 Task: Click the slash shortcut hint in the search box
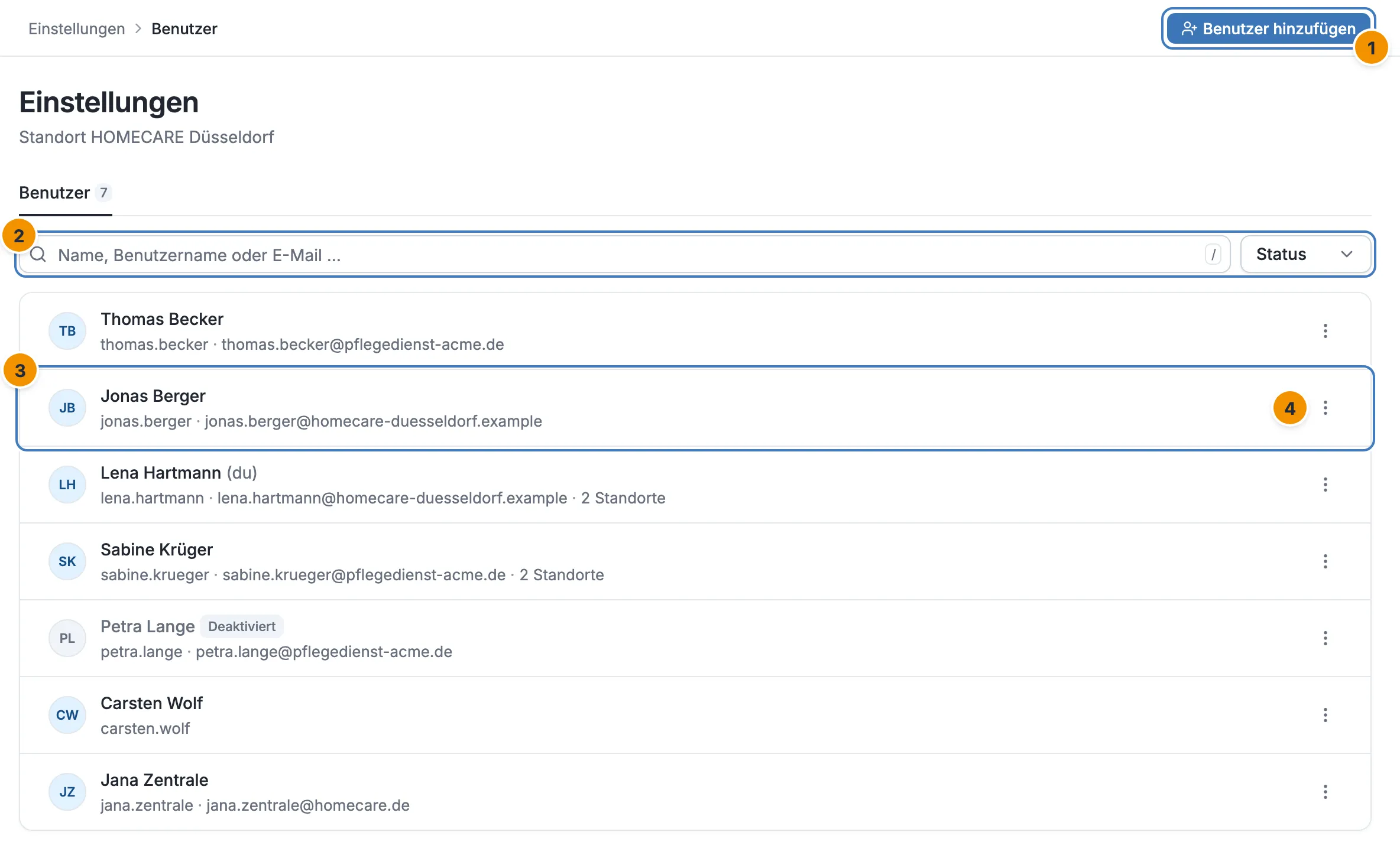coord(1213,255)
